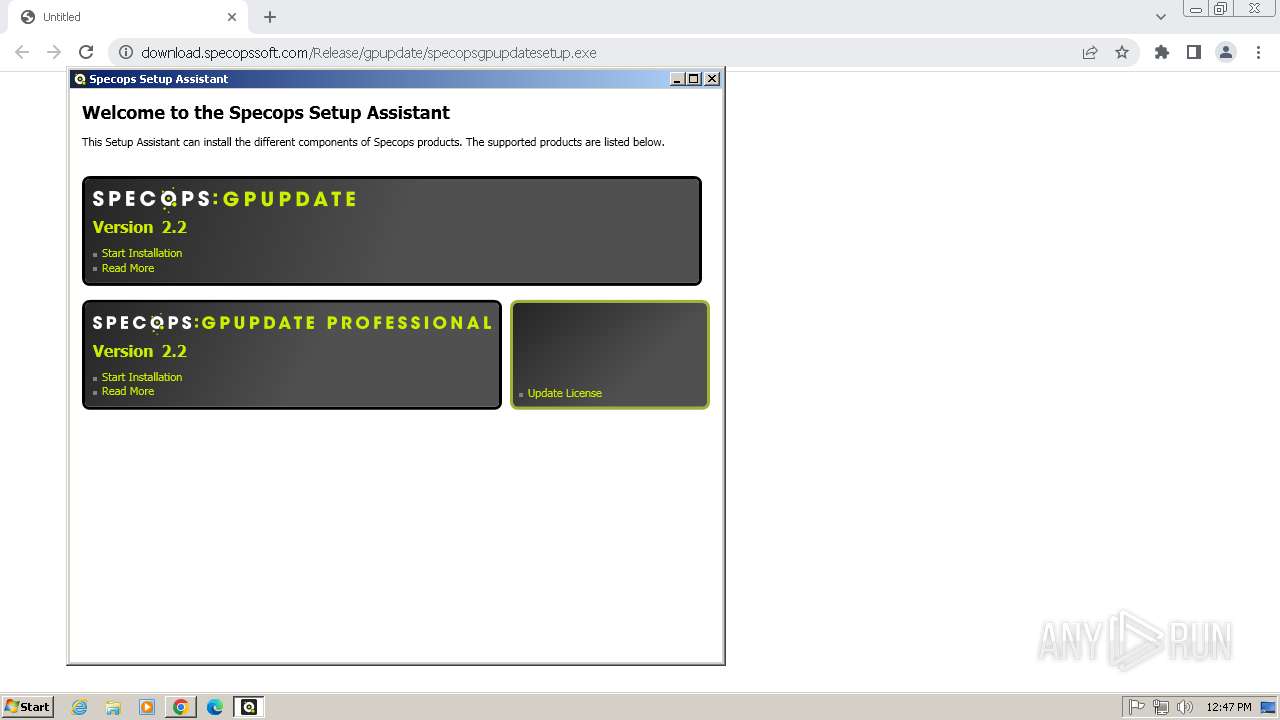The height and width of the screenshot is (720, 1280).
Task: View site information icon
Action: tap(126, 52)
